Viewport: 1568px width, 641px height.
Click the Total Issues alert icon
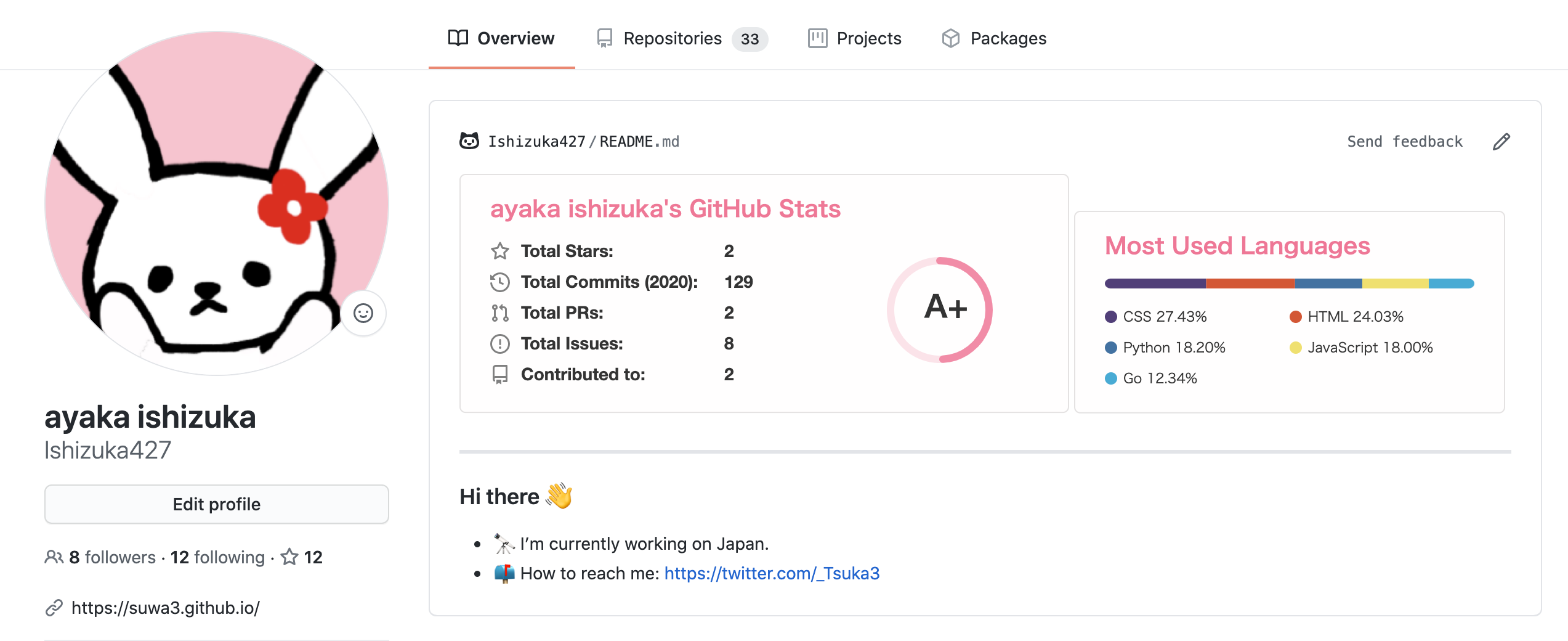499,344
